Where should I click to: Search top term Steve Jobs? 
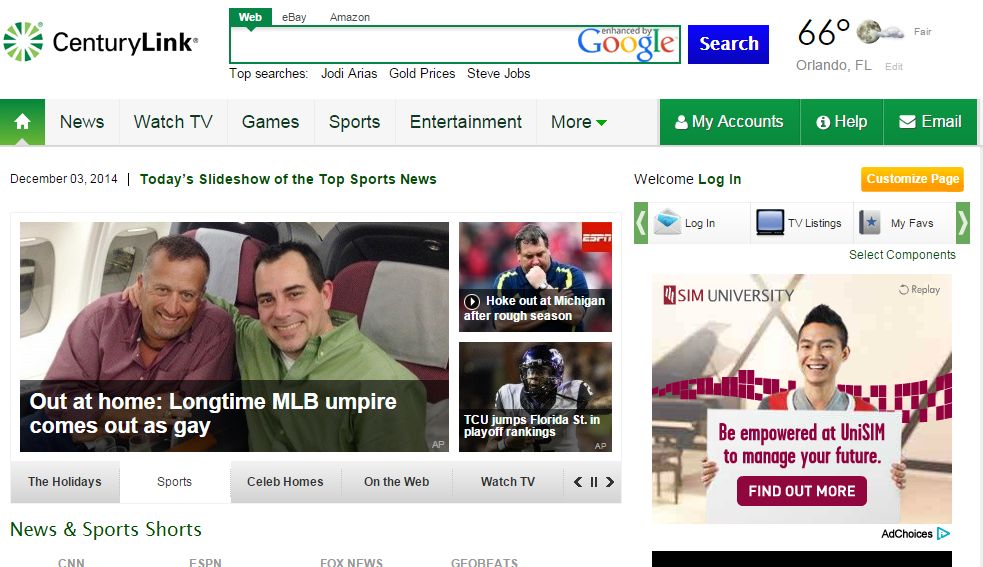498,73
